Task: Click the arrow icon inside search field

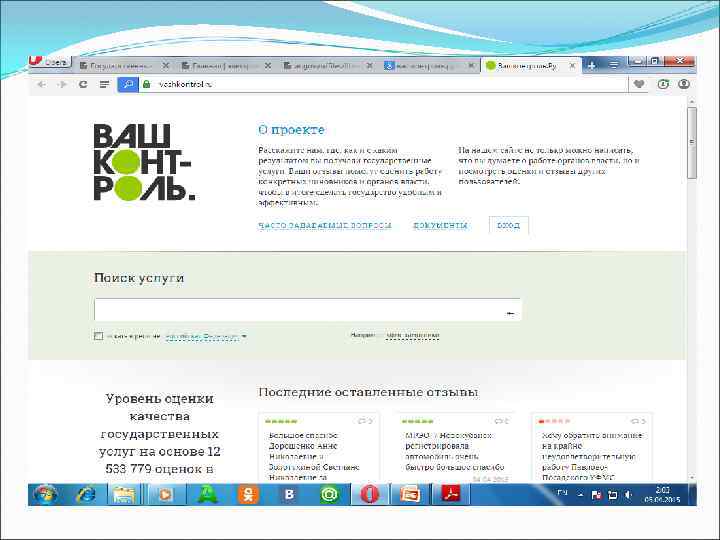Action: tap(510, 314)
